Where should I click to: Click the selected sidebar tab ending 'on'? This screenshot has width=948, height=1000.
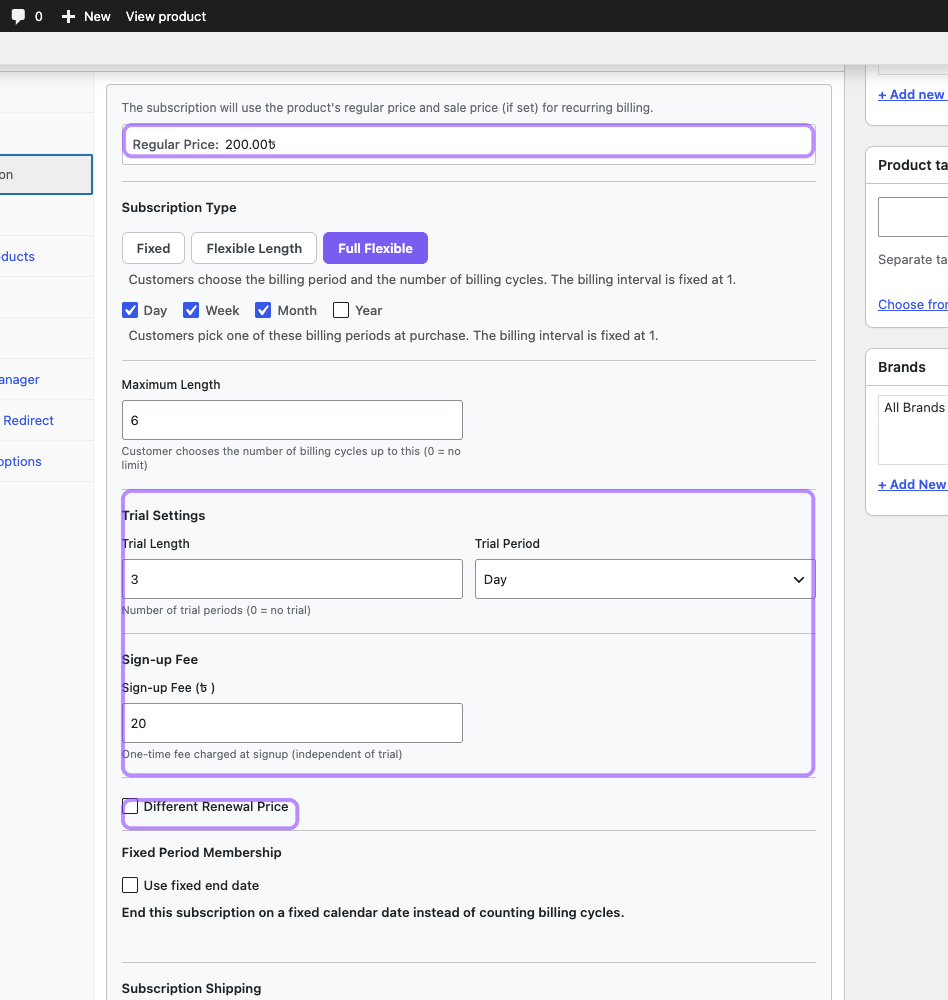click(46, 174)
